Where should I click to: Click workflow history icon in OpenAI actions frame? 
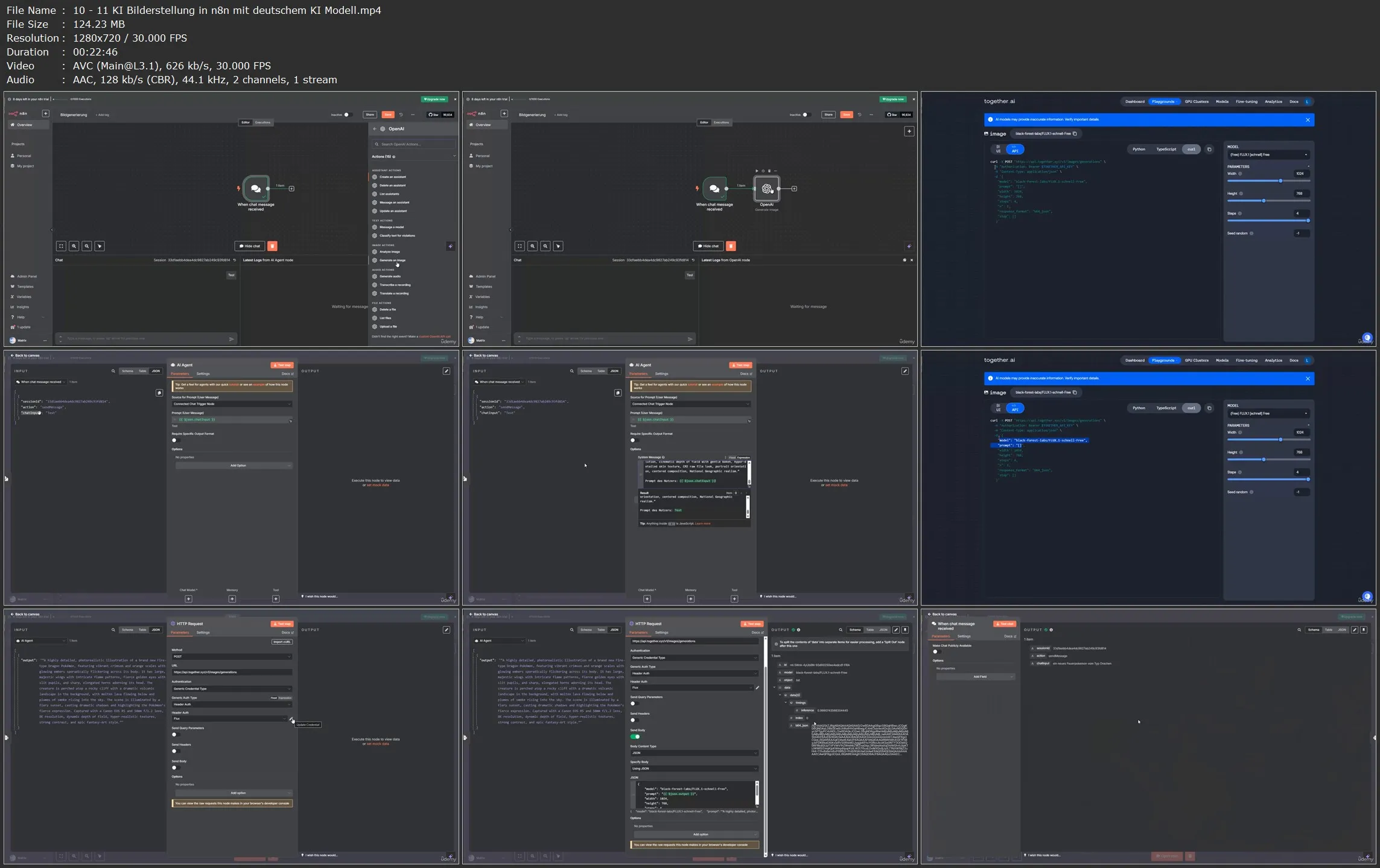click(401, 115)
